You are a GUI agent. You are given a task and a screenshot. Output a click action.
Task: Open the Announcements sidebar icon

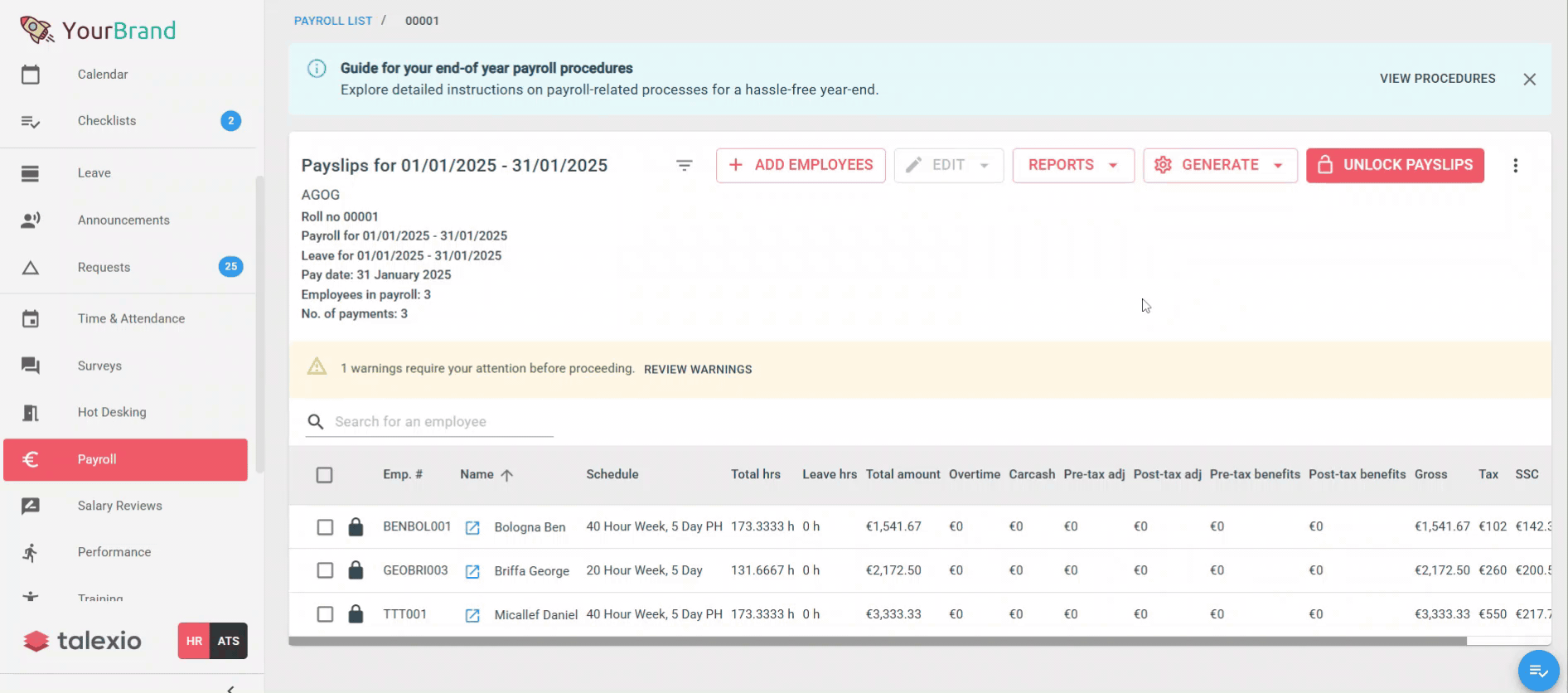pos(31,220)
